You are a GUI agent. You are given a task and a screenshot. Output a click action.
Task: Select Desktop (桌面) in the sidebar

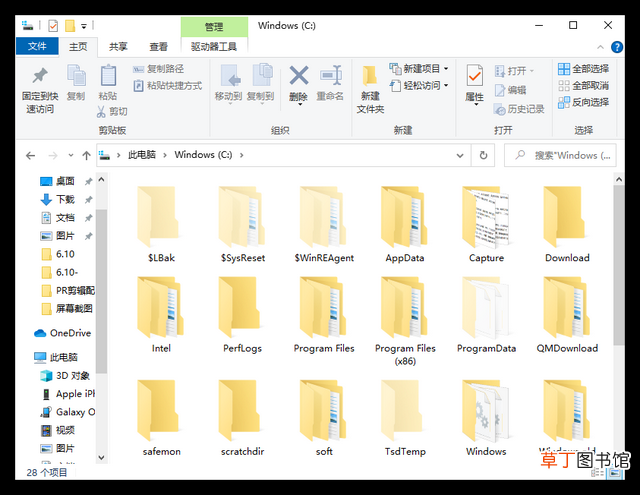(x=65, y=181)
